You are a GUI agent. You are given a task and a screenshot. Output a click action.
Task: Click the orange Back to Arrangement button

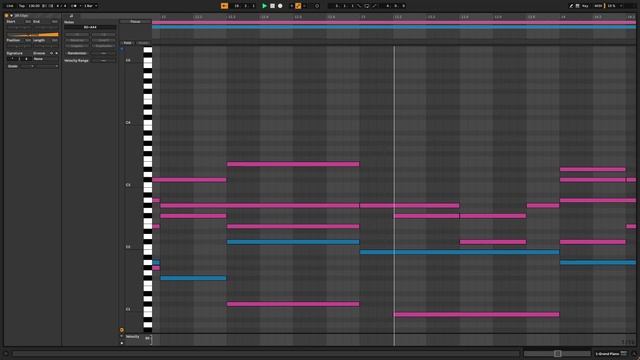(x=224, y=6)
